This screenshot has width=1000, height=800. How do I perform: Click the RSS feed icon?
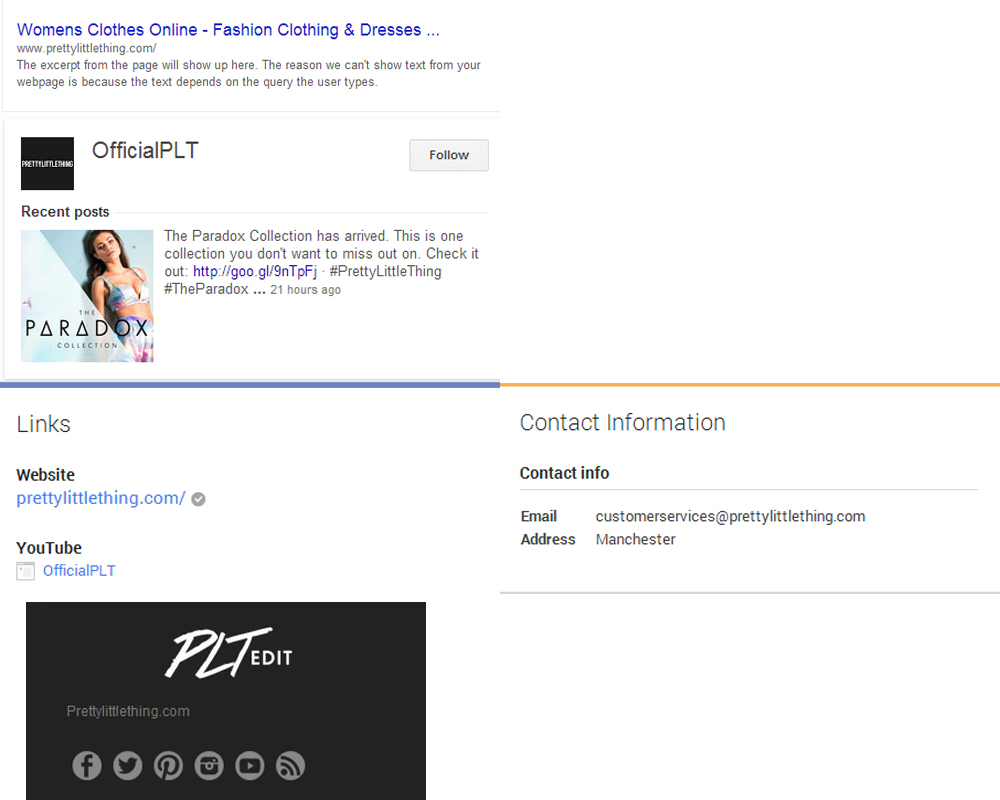290,766
